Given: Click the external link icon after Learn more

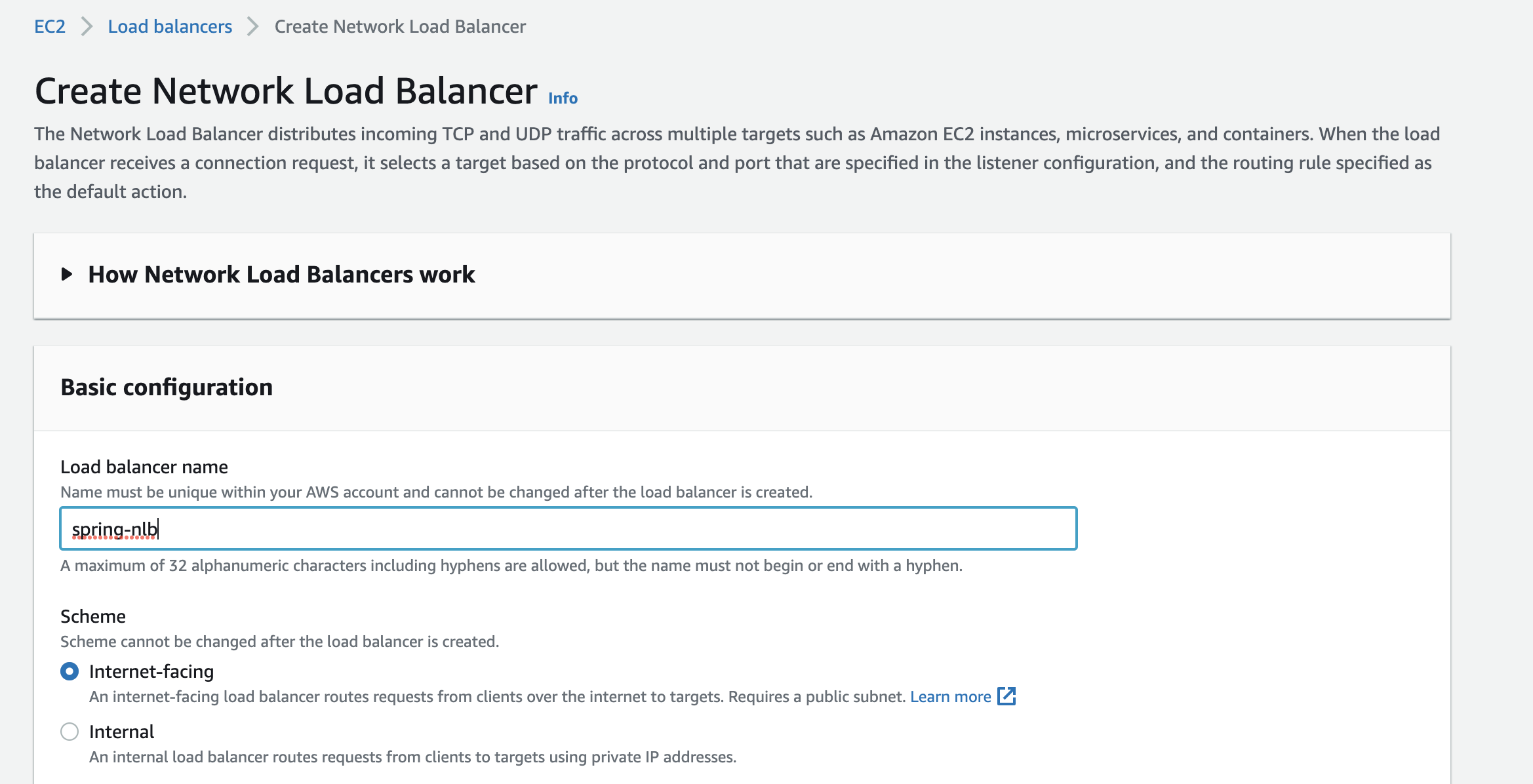Looking at the screenshot, I should pyautogui.click(x=1008, y=697).
